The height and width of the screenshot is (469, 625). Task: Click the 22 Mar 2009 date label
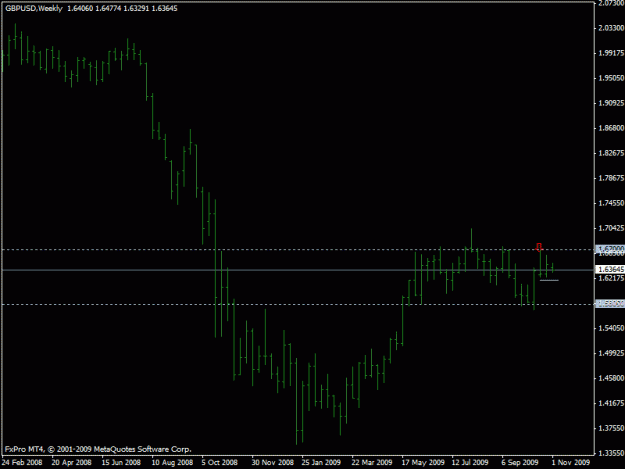click(x=372, y=463)
